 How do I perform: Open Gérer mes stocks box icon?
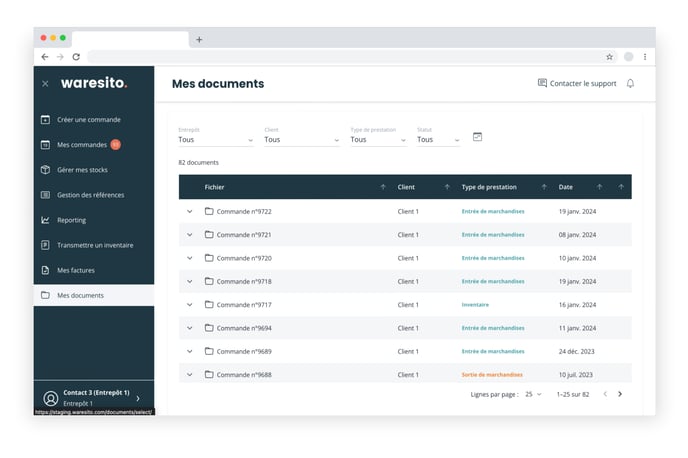[x=45, y=170]
